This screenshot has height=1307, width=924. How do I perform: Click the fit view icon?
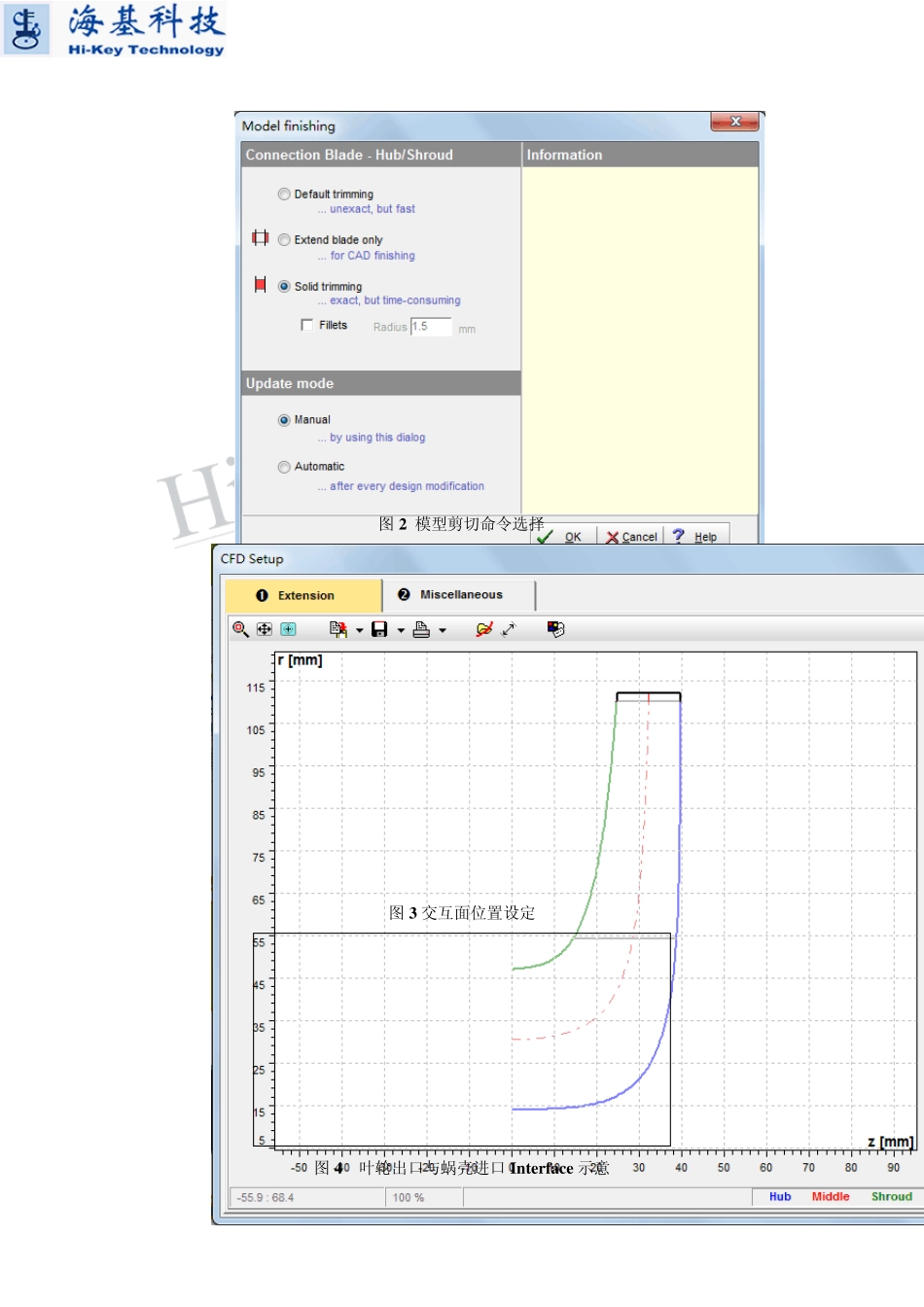tap(288, 629)
